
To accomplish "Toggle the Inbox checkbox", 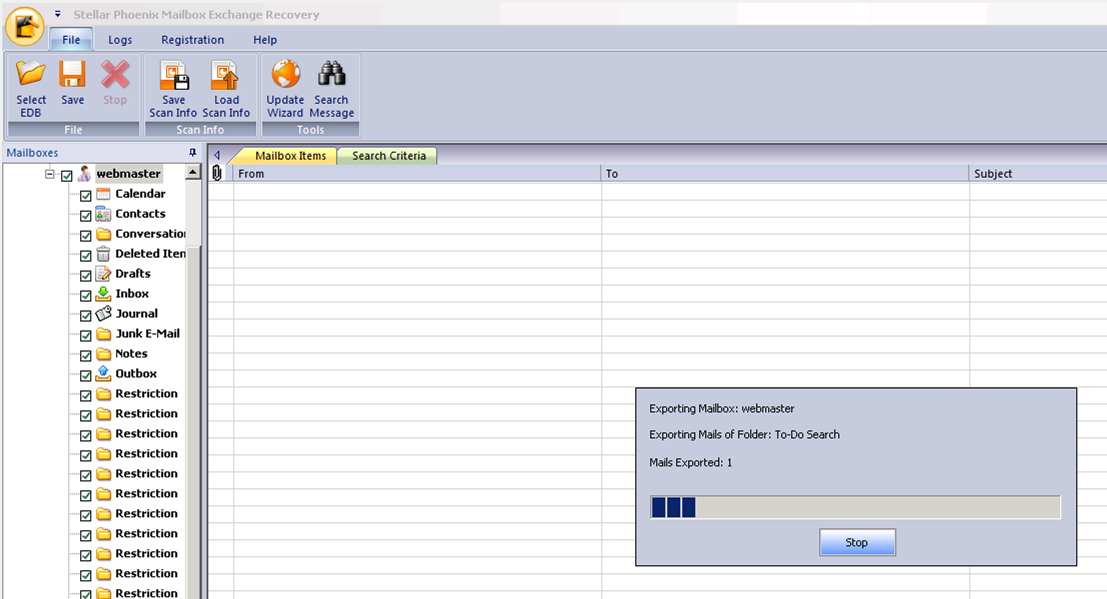I will (85, 295).
